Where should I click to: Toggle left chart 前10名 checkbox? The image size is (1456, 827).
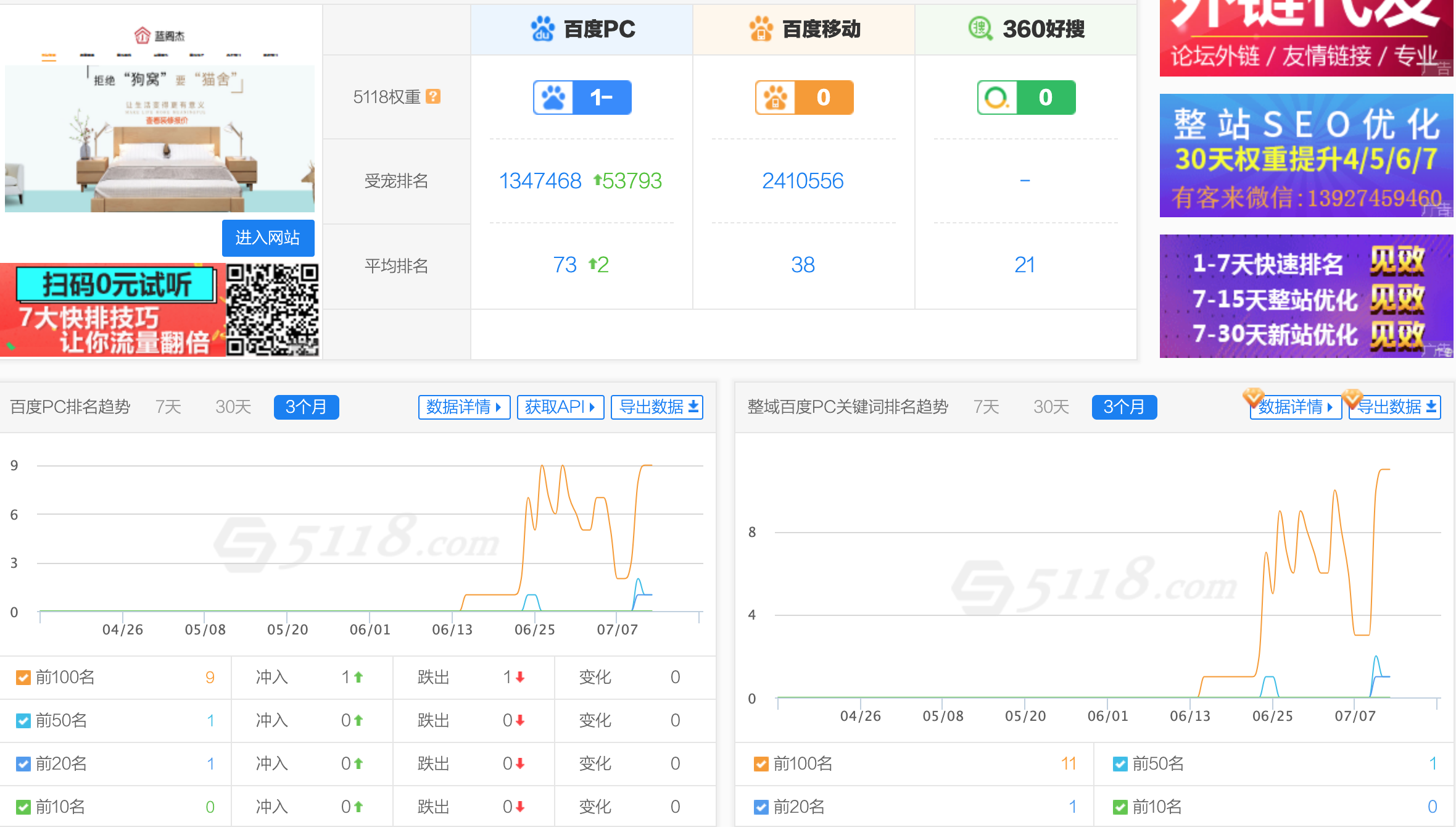tap(23, 807)
